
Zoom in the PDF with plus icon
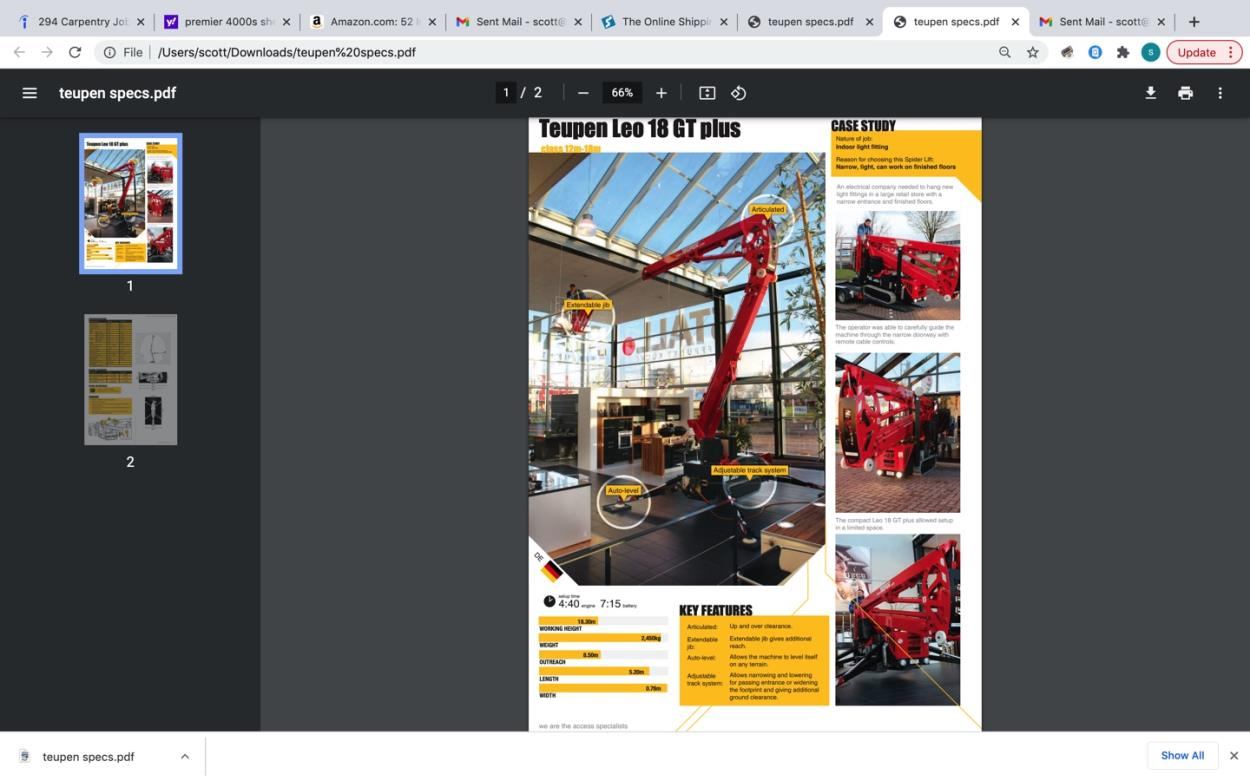661,93
